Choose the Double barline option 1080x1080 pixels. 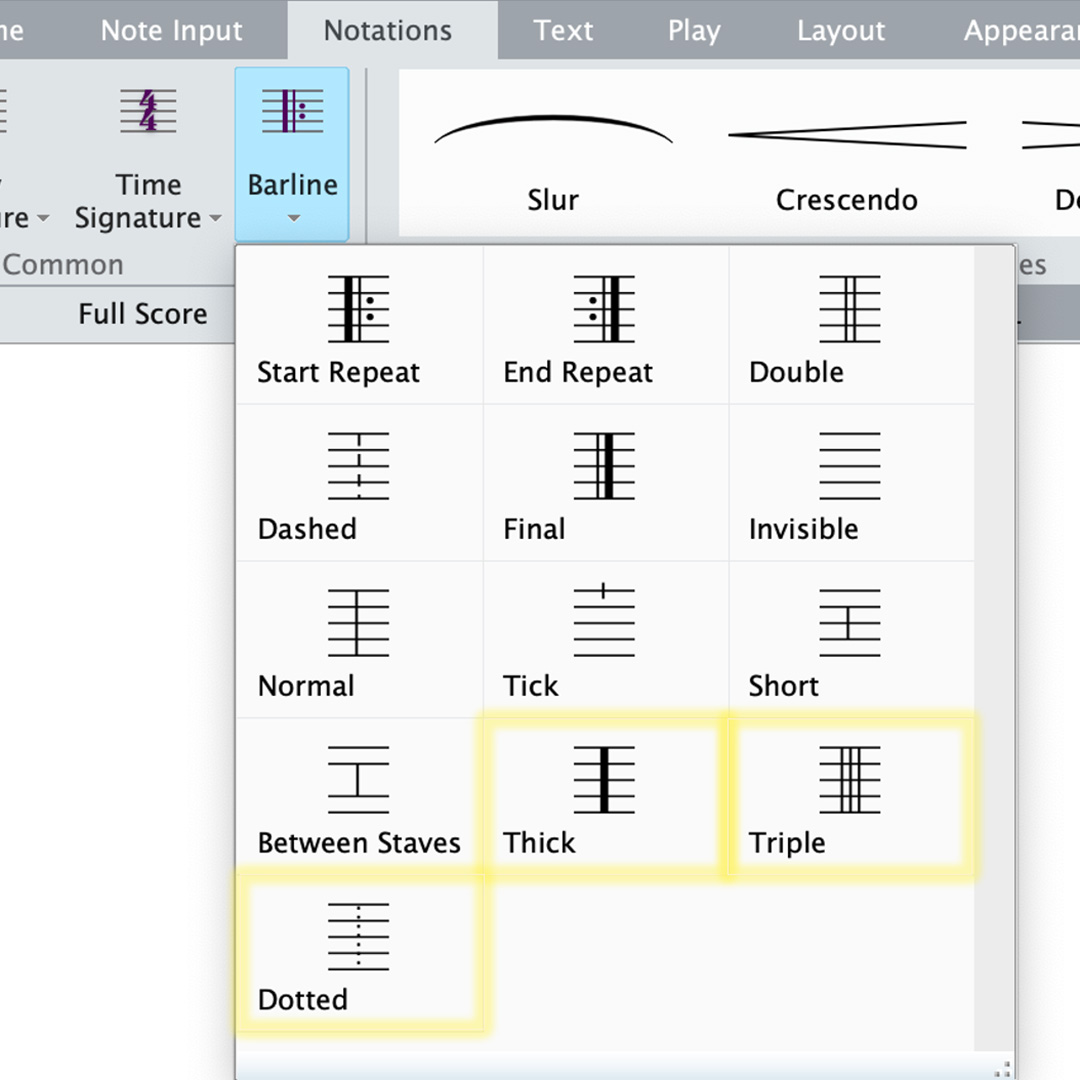851,326
